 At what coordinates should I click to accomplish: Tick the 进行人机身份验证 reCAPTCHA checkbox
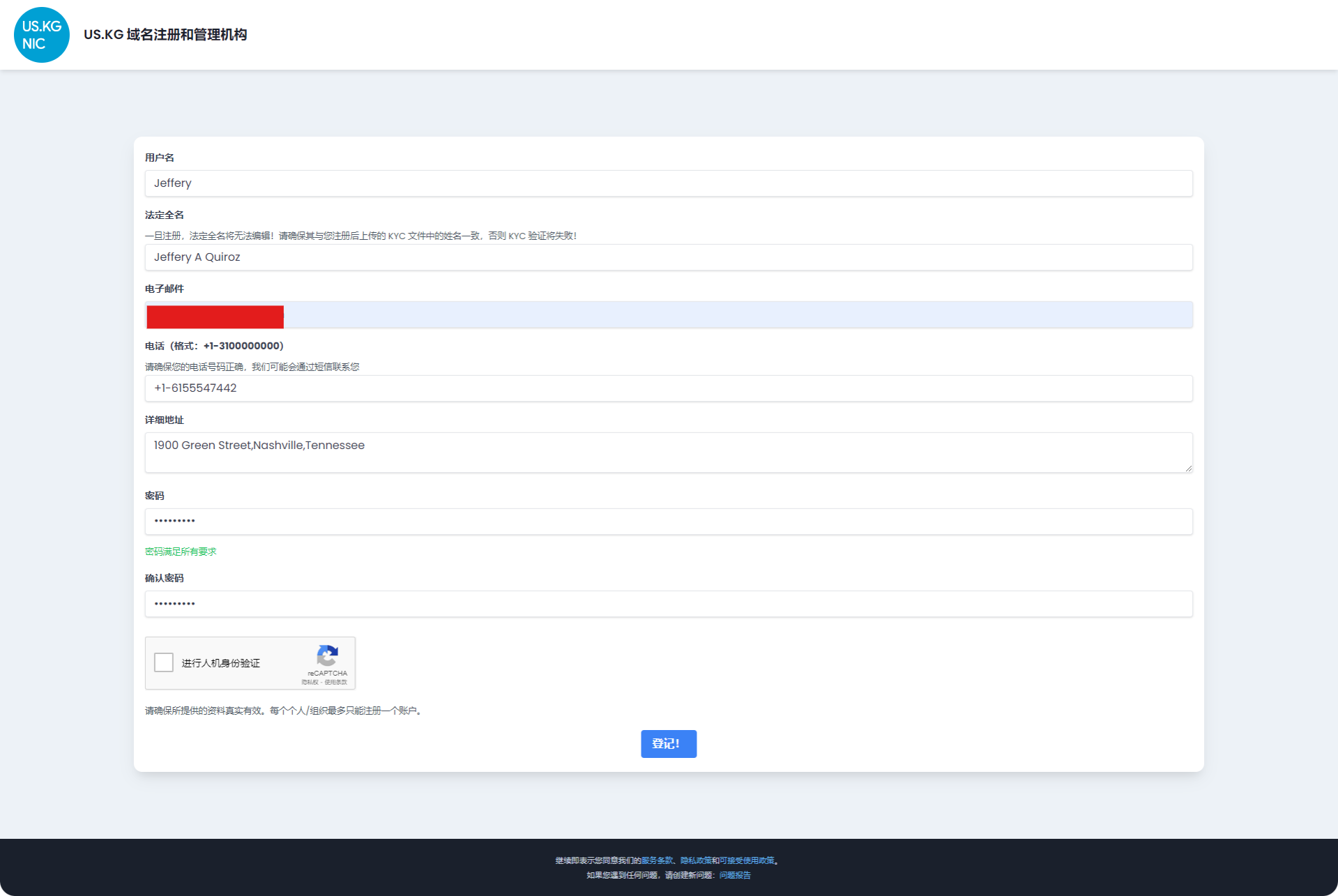coord(164,662)
